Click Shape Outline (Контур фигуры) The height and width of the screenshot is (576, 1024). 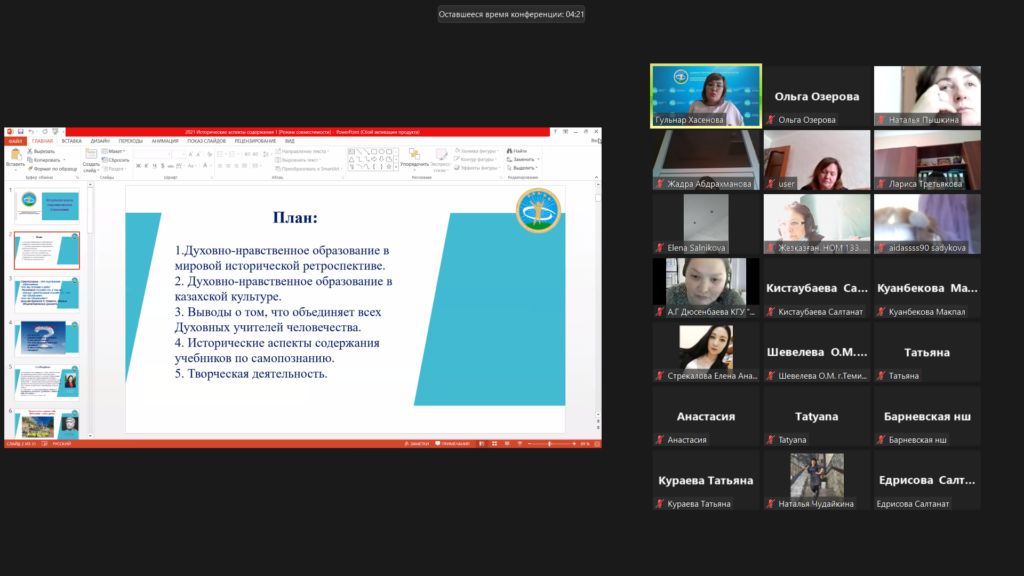tap(475, 159)
